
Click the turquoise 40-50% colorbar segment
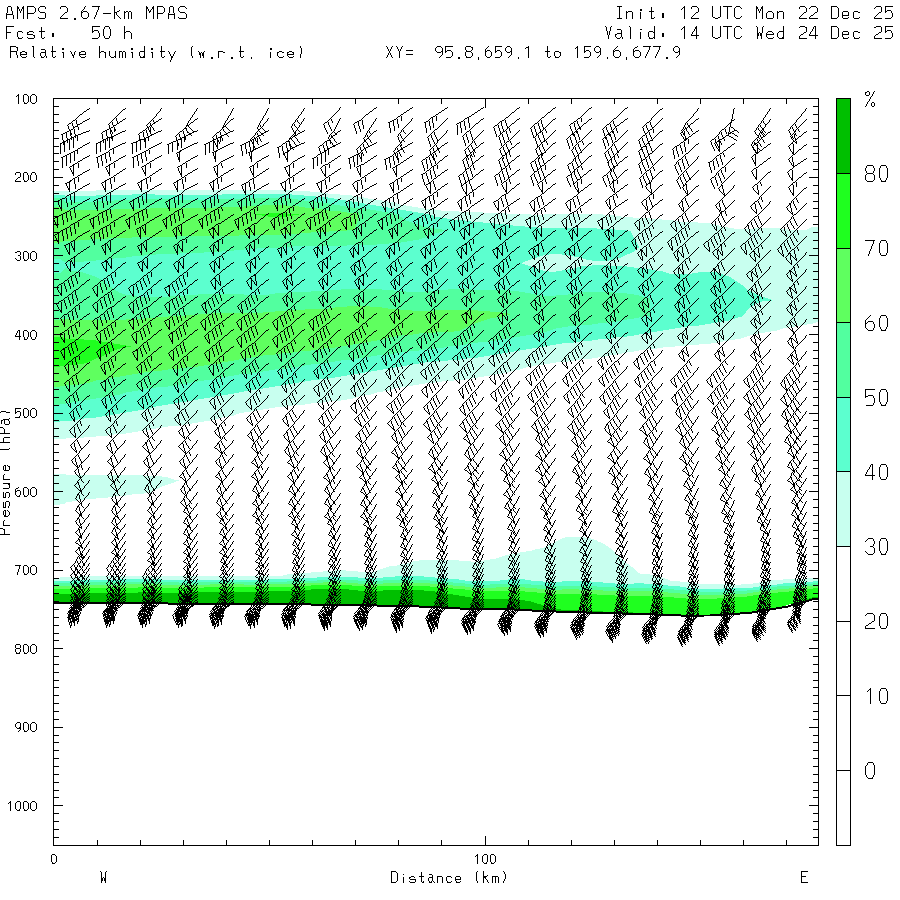pos(843,435)
